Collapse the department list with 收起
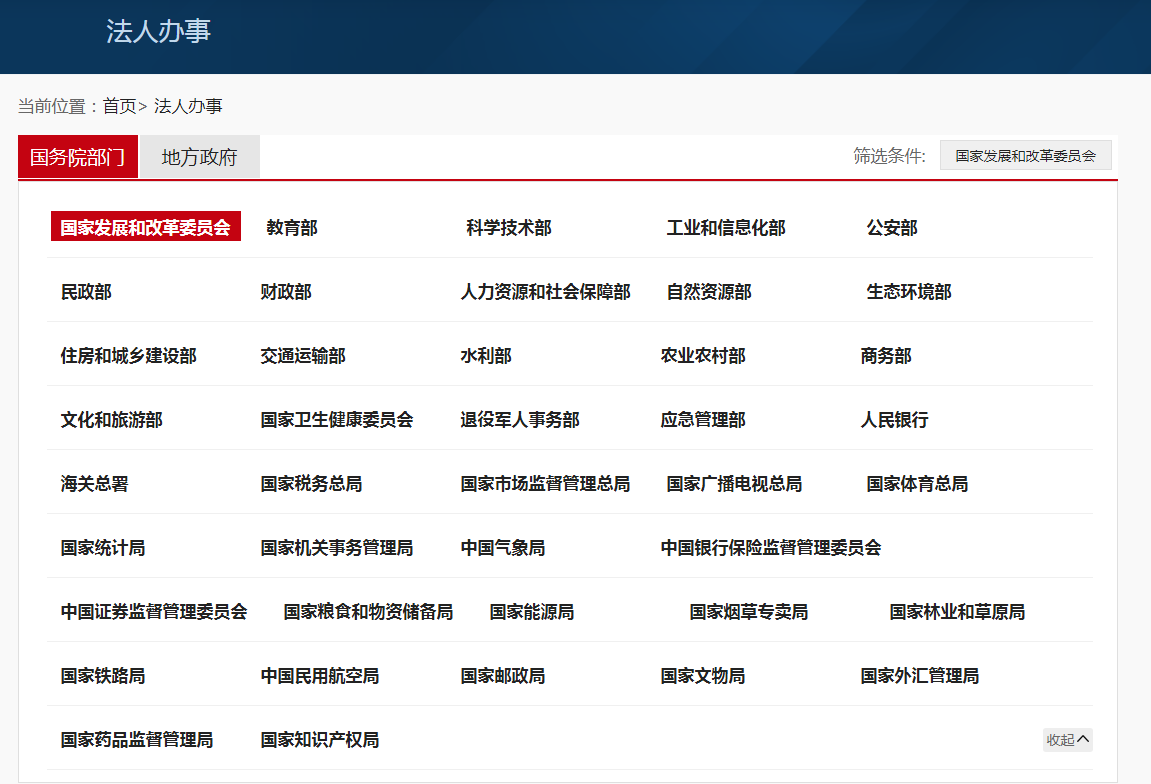 [1067, 740]
